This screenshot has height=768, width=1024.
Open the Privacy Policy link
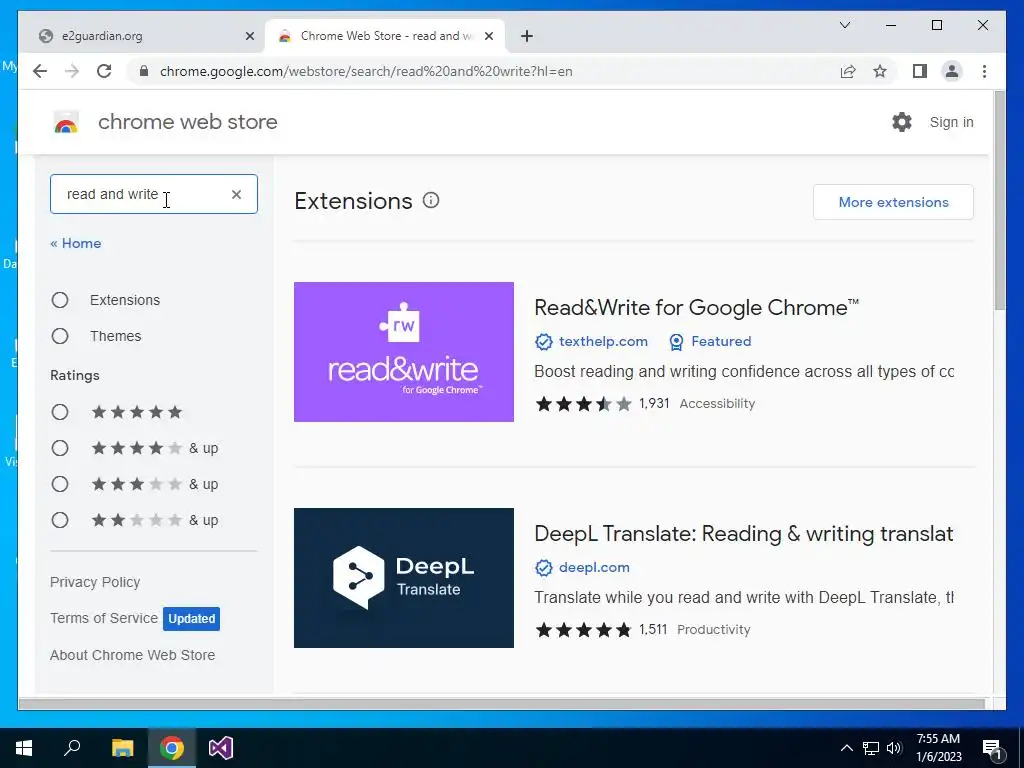(x=95, y=582)
